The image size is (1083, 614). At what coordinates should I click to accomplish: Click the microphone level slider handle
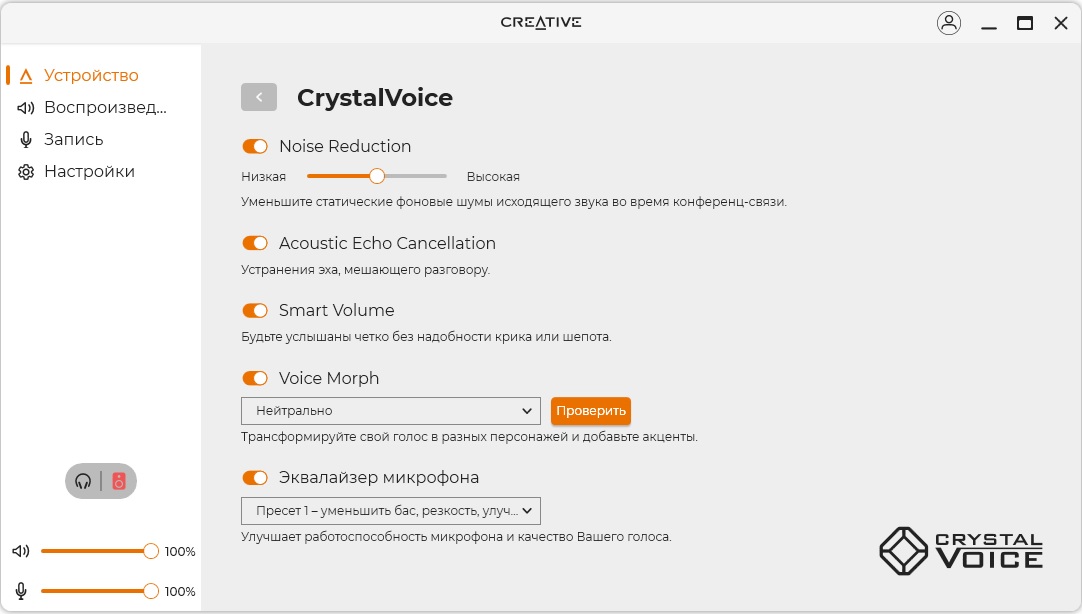151,591
